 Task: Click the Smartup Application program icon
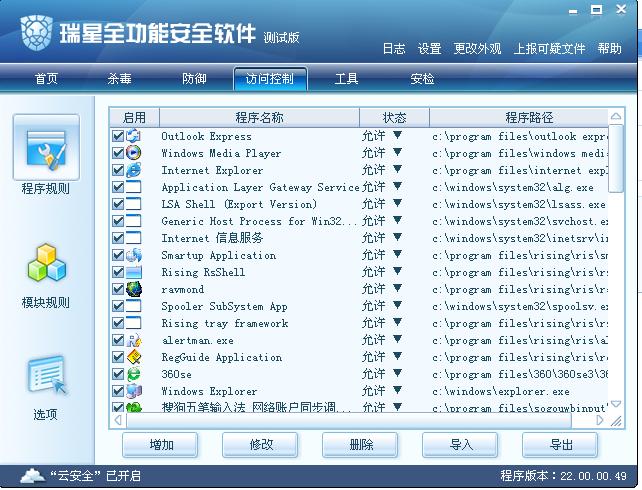tap(133, 255)
